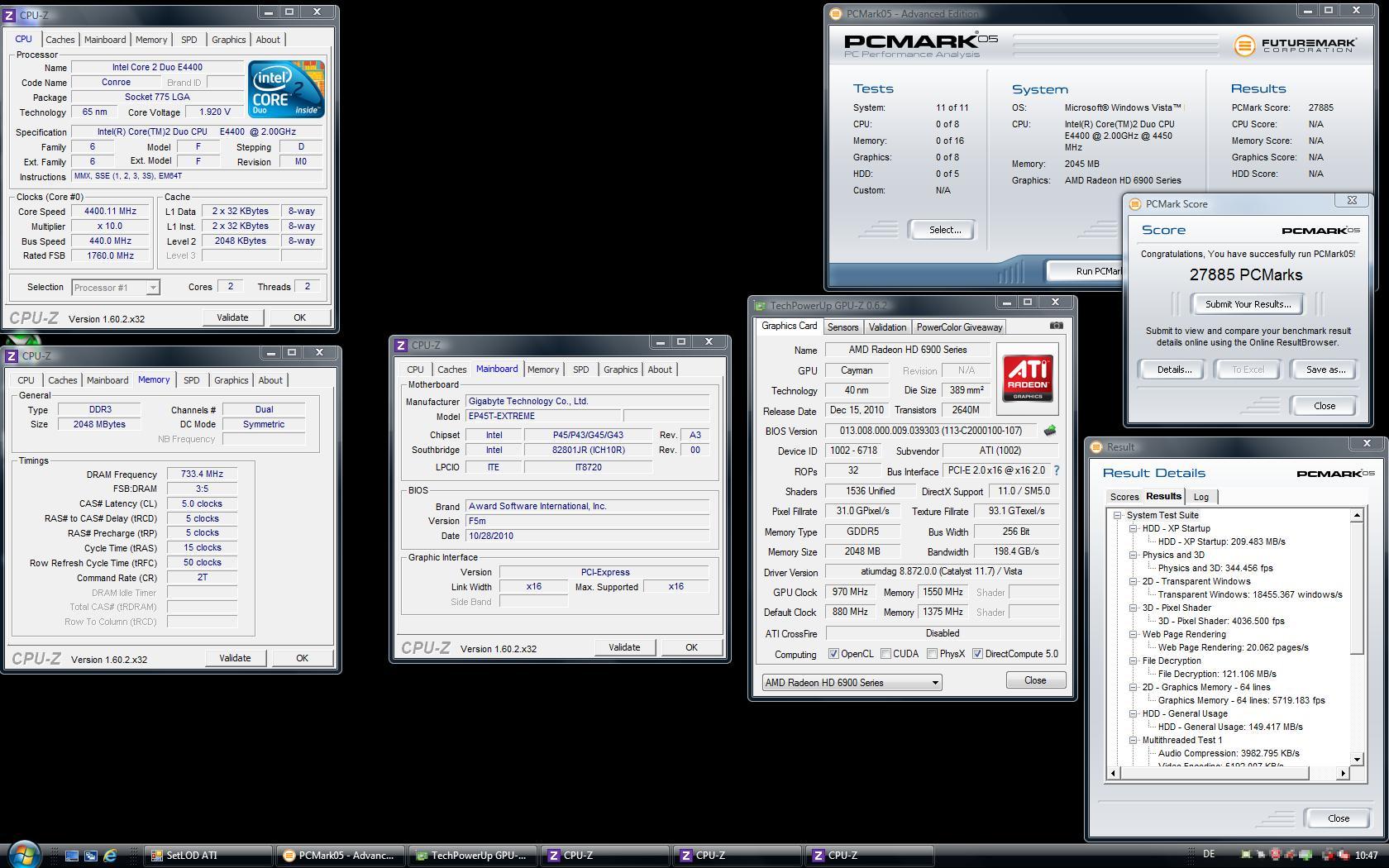The height and width of the screenshot is (868, 1389).
Task: Collapse 2D - Transparent Windows node
Action: pyautogui.click(x=1134, y=581)
